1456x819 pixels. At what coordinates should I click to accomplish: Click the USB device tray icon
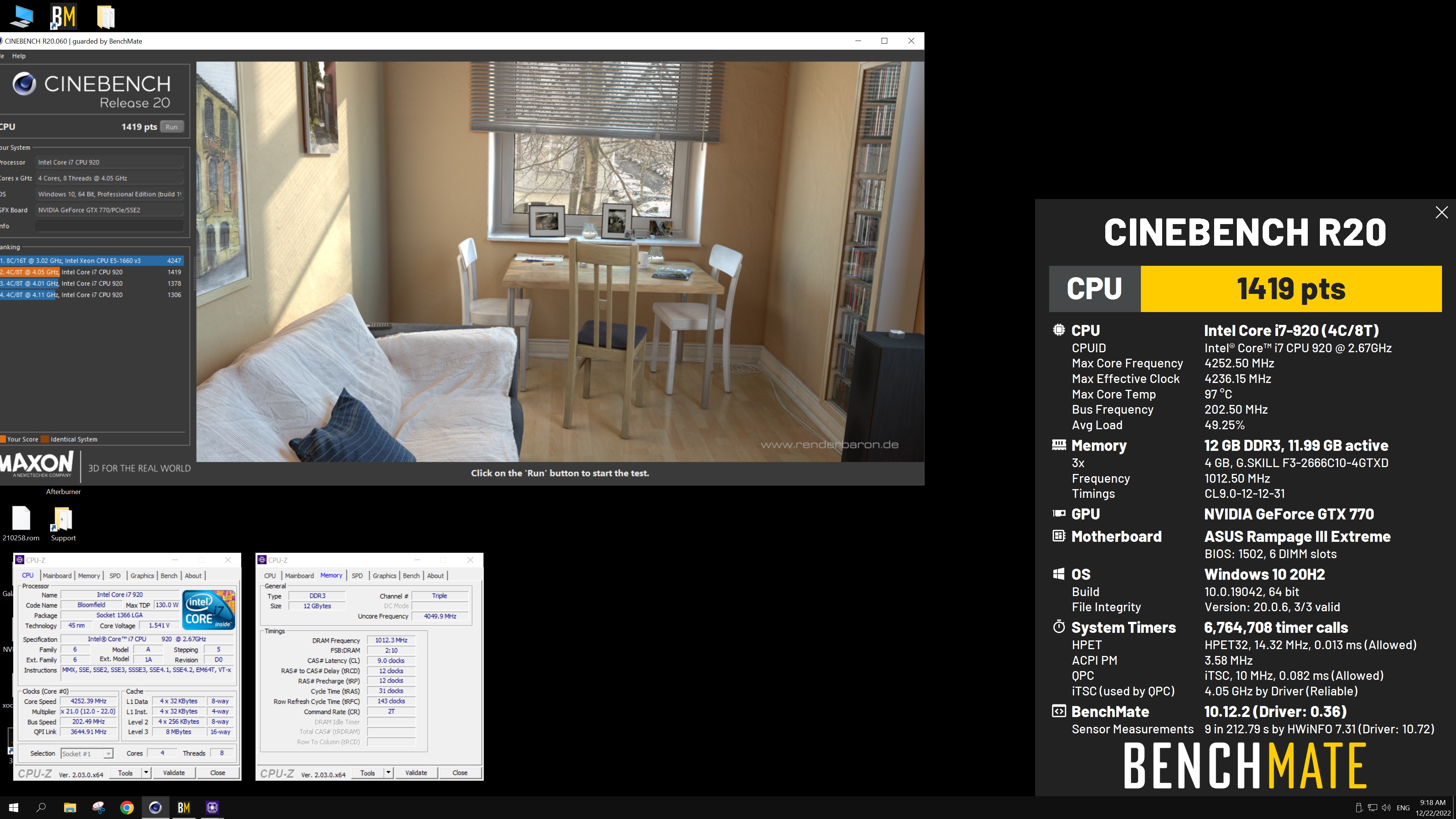pyautogui.click(x=1359, y=808)
